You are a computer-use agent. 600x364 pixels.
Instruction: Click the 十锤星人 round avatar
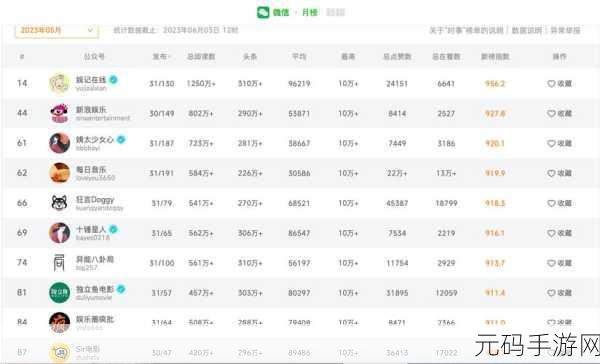59,233
